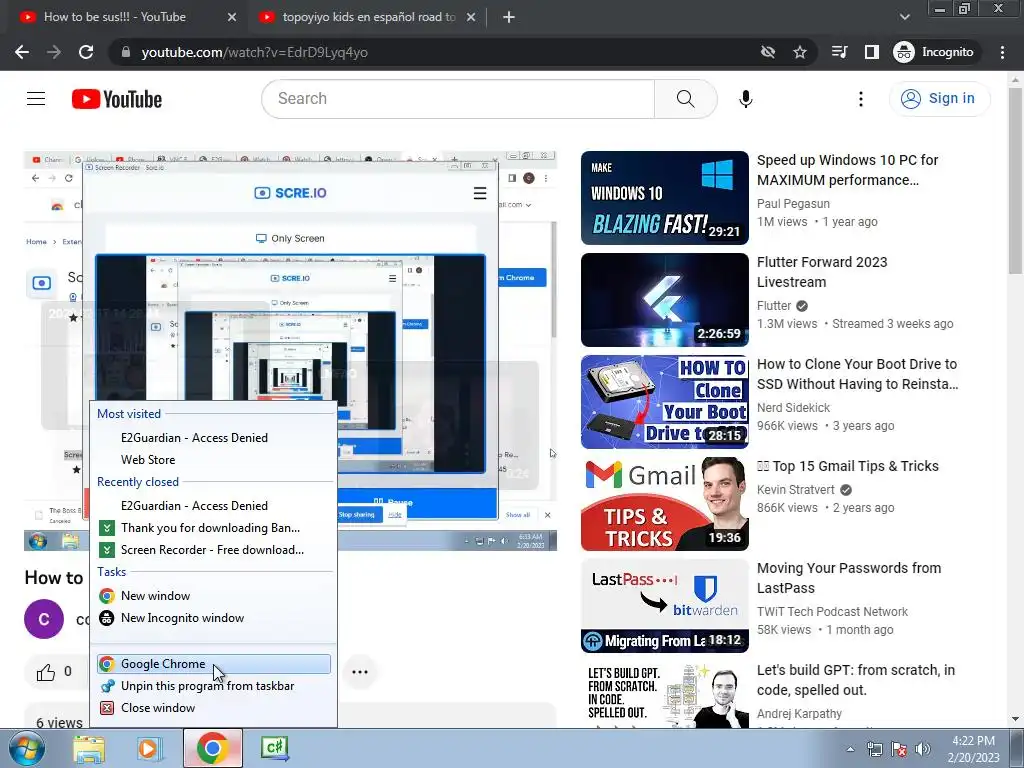Open the C# application taskbar icon
The width and height of the screenshot is (1024, 768).
point(275,748)
